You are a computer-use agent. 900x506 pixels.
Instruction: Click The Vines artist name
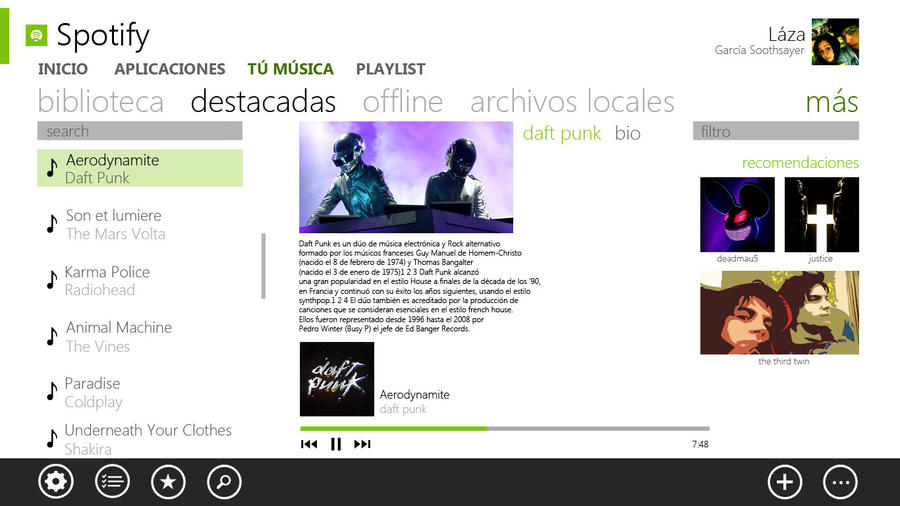pos(98,347)
